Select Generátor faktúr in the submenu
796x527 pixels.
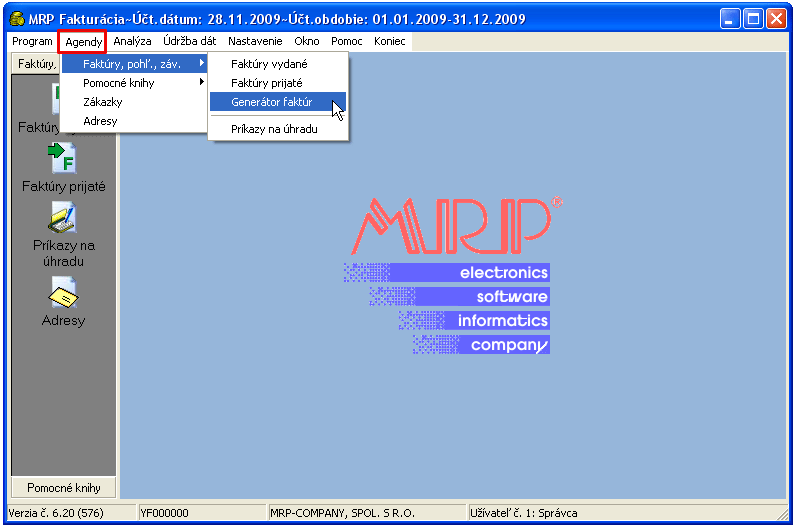click(278, 102)
